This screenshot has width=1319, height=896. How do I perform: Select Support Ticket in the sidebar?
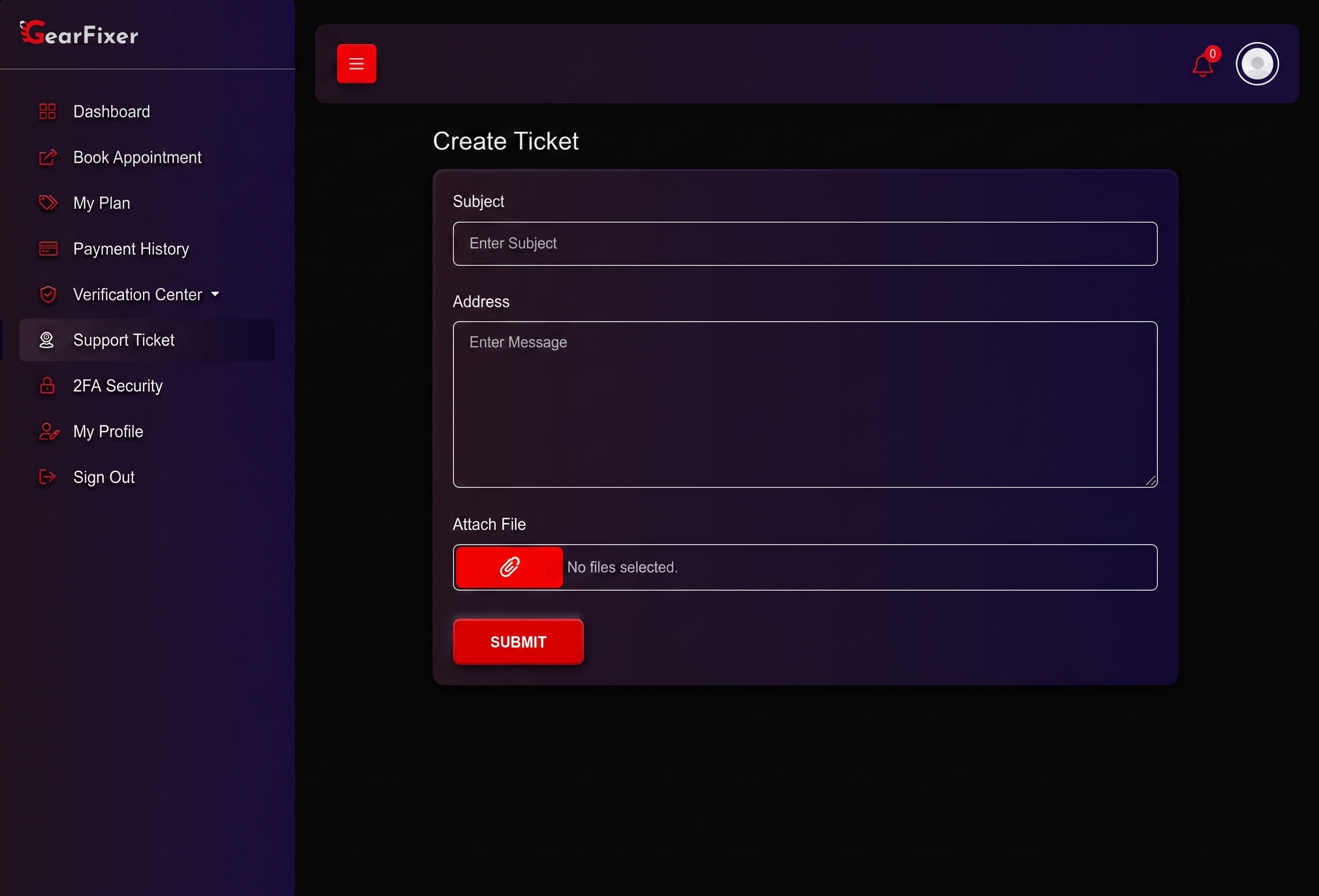click(147, 340)
